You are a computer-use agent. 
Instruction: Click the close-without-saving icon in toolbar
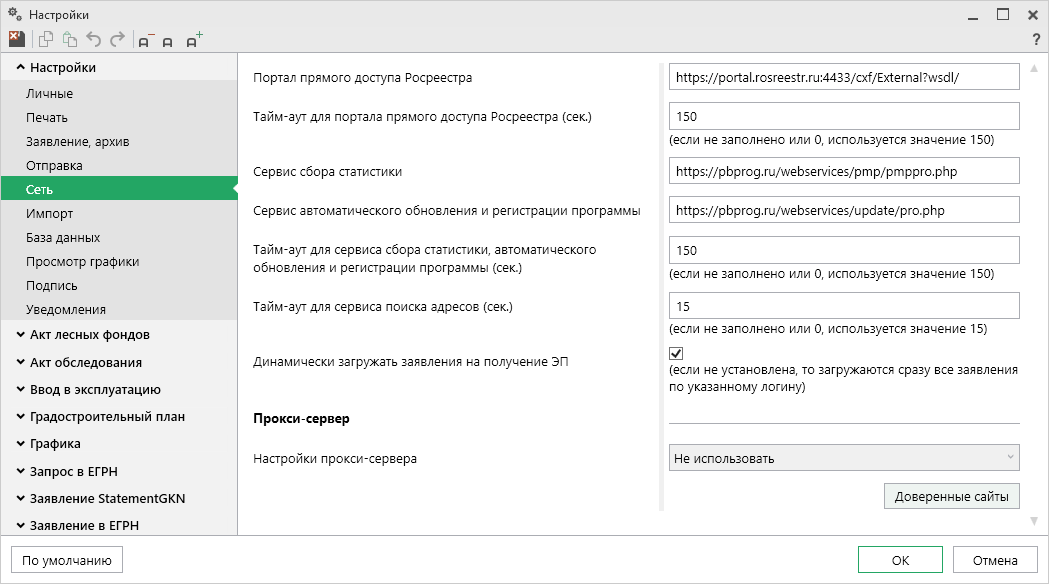pyautogui.click(x=16, y=40)
